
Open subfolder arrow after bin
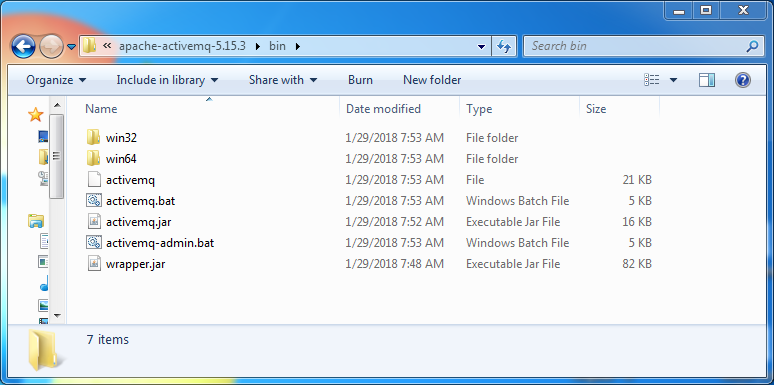[297, 46]
